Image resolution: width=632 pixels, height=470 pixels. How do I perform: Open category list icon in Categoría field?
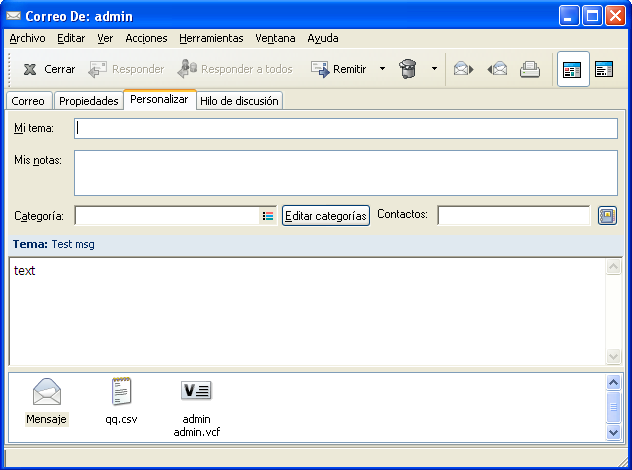tap(268, 216)
